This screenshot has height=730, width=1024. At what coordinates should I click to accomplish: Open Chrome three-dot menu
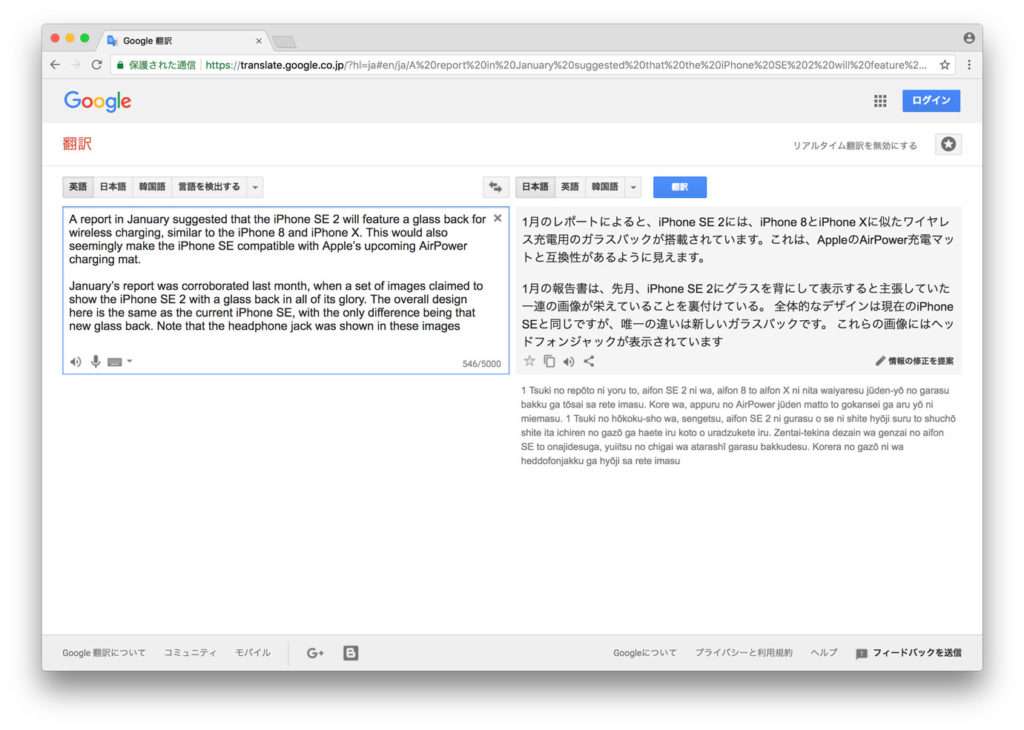coord(969,65)
